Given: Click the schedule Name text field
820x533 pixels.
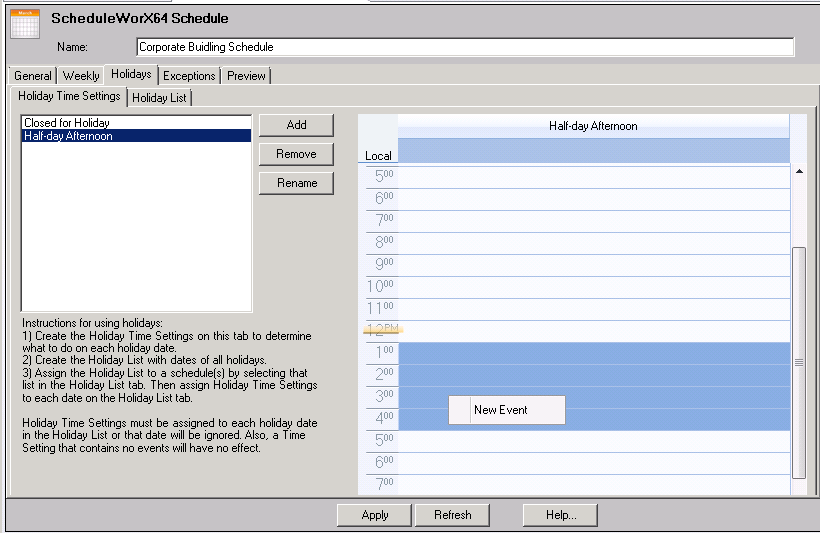Looking at the screenshot, I should point(465,47).
